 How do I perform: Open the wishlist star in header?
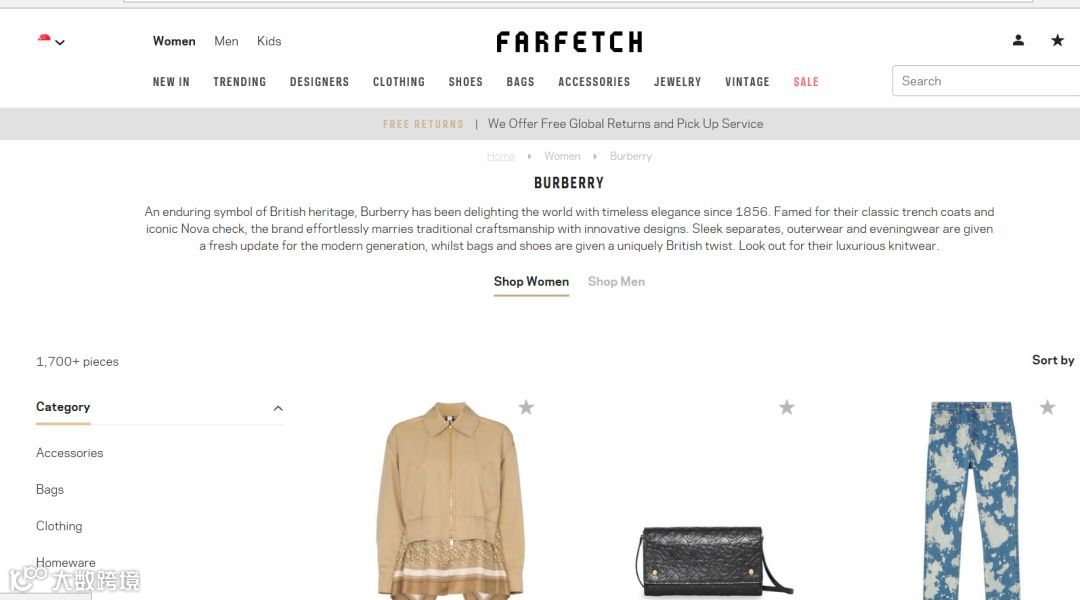click(x=1057, y=41)
